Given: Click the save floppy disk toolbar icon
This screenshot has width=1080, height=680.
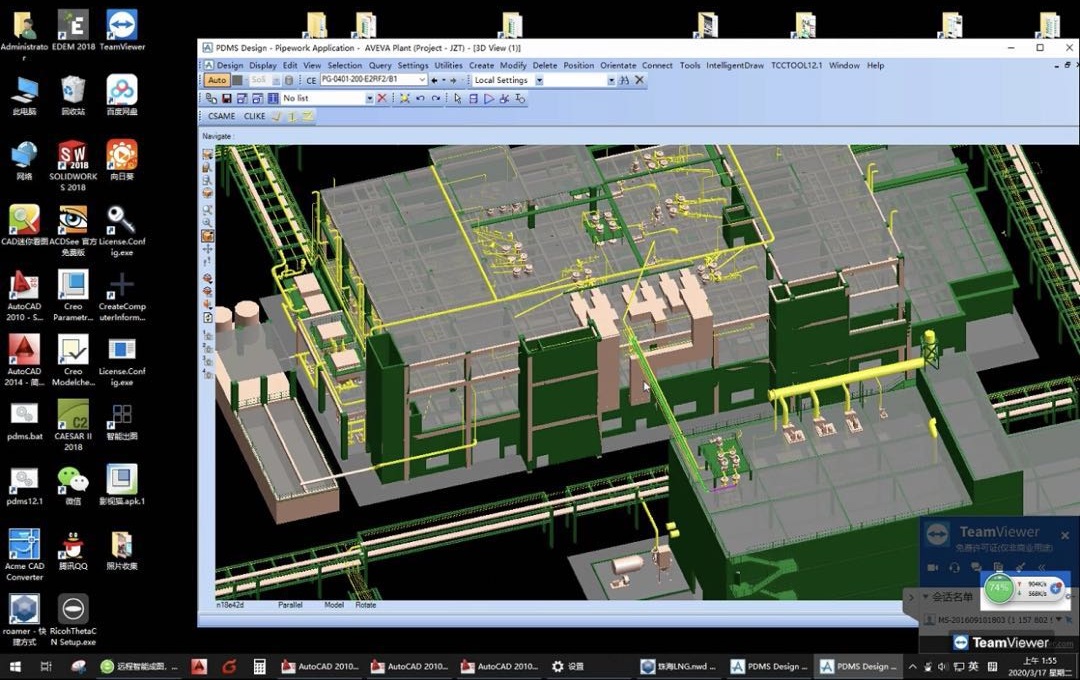Looking at the screenshot, I should click(x=227, y=99).
